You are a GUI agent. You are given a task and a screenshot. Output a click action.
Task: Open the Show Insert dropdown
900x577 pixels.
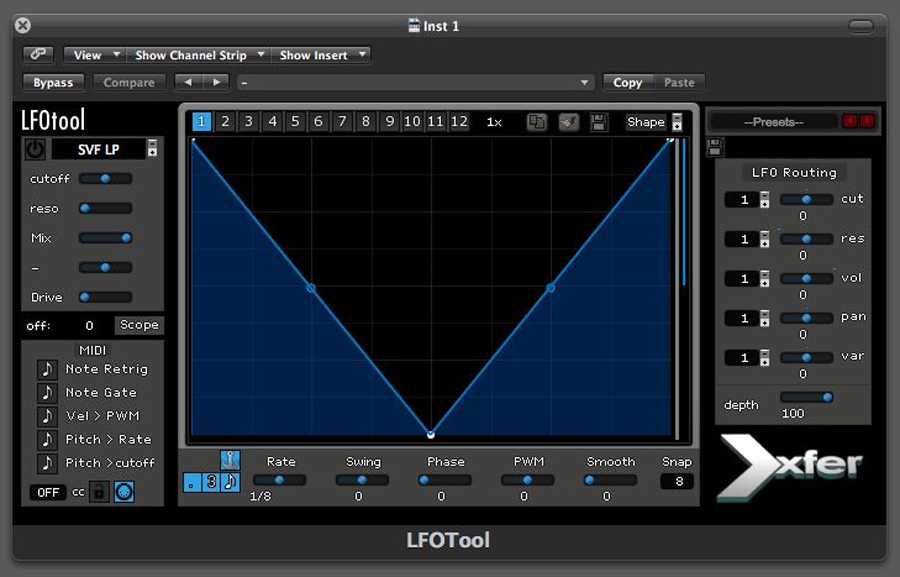tap(321, 55)
